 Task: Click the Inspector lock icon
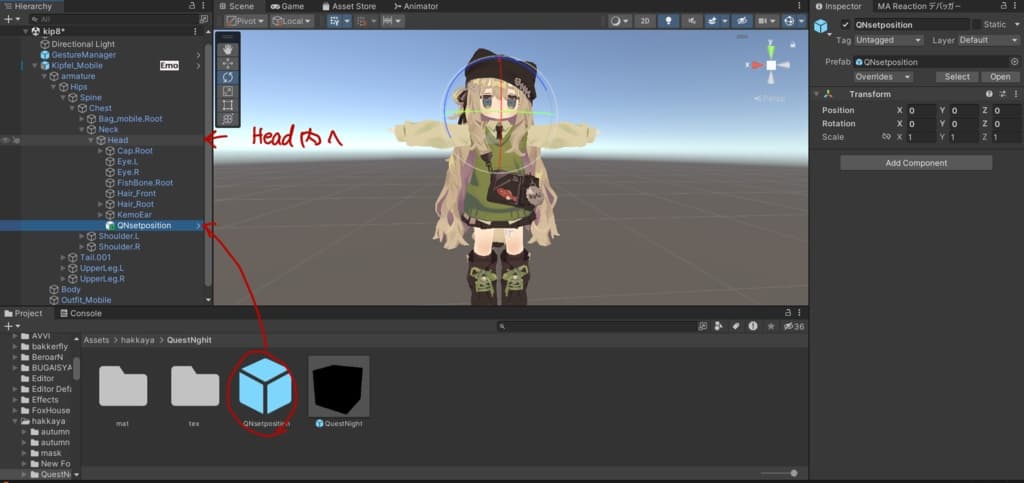(1005, 6)
